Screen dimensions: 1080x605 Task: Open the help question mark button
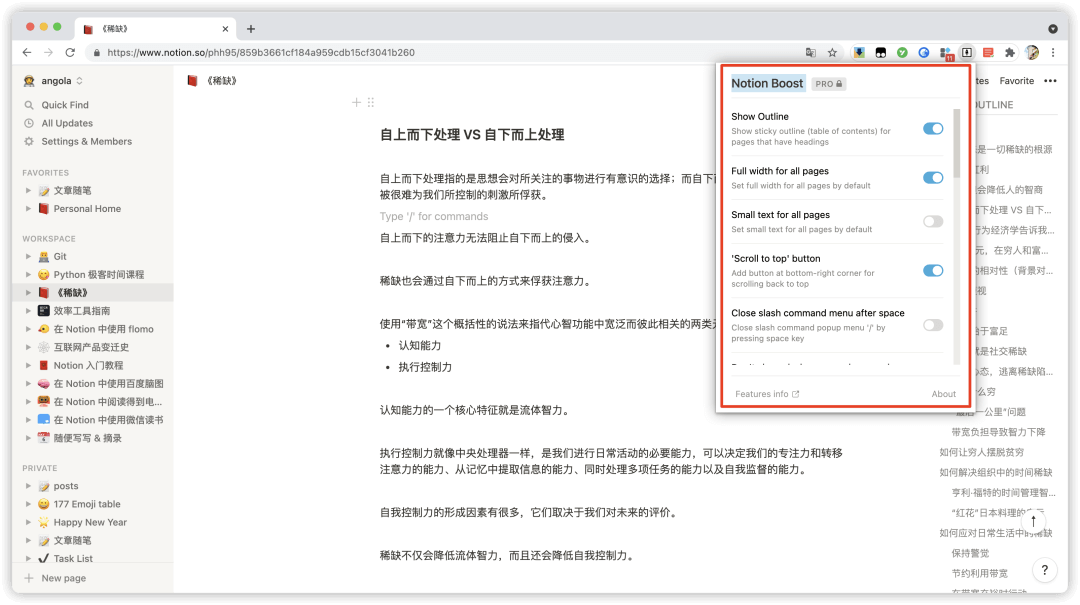pos(1045,569)
